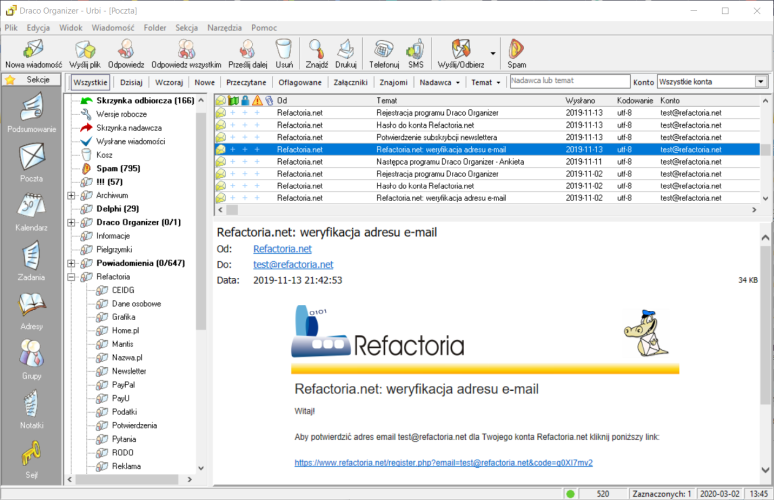Image resolution: width=774 pixels, height=500 pixels.
Task: Open Adresy section in sidebar
Action: coord(32,311)
